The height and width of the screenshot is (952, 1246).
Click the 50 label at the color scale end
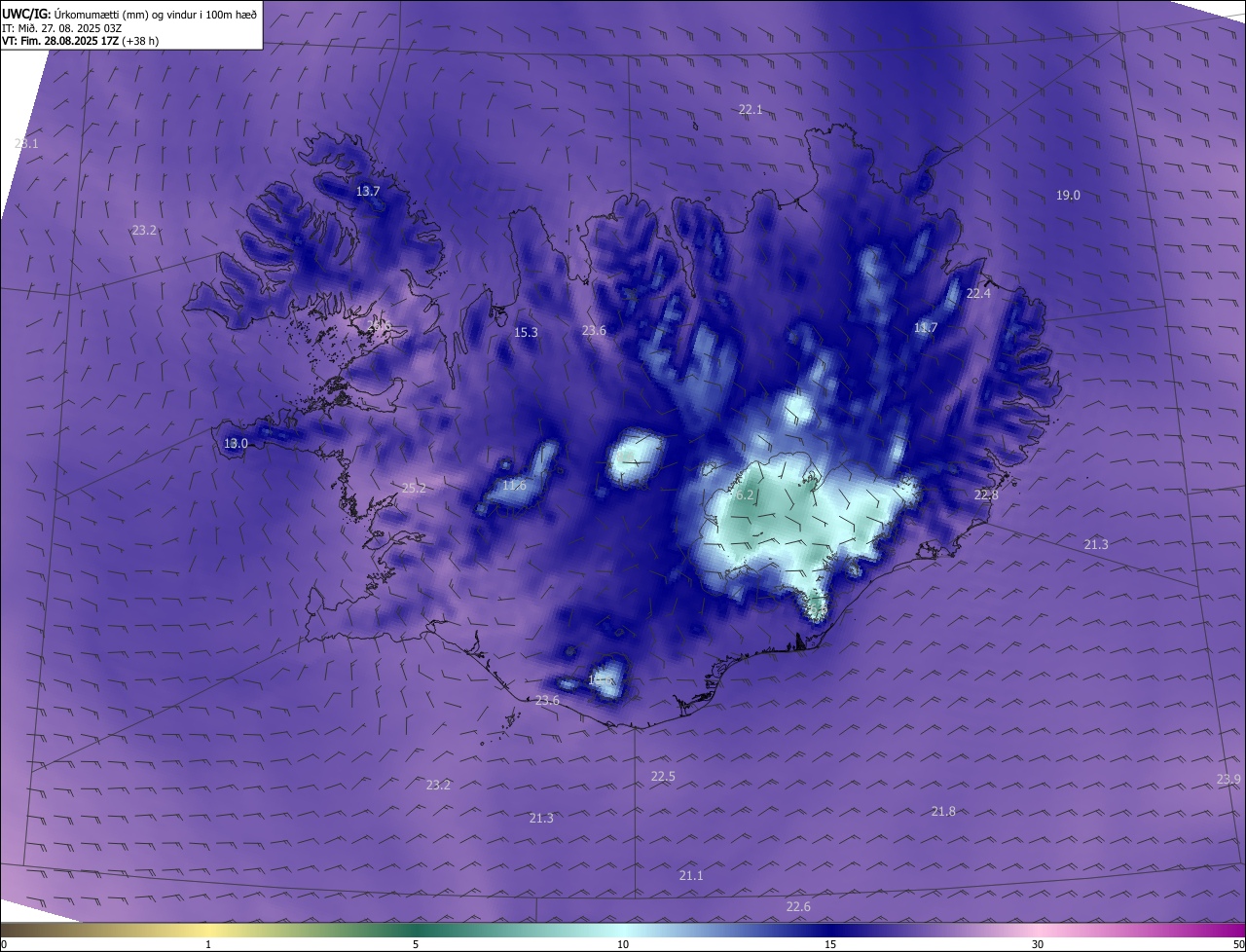pos(1238,945)
